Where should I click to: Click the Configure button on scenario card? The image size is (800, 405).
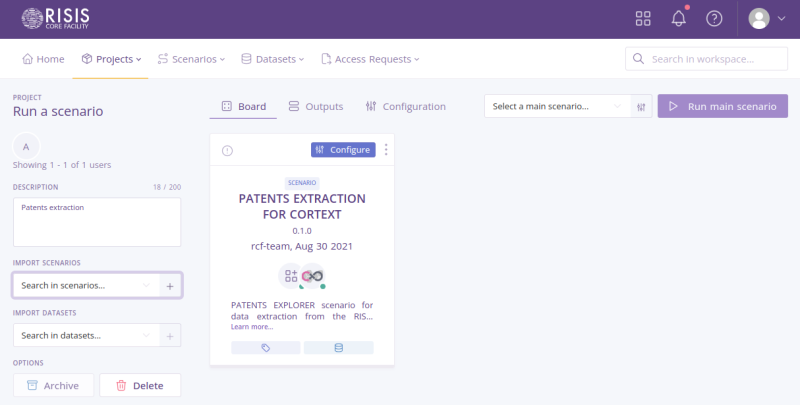click(343, 150)
